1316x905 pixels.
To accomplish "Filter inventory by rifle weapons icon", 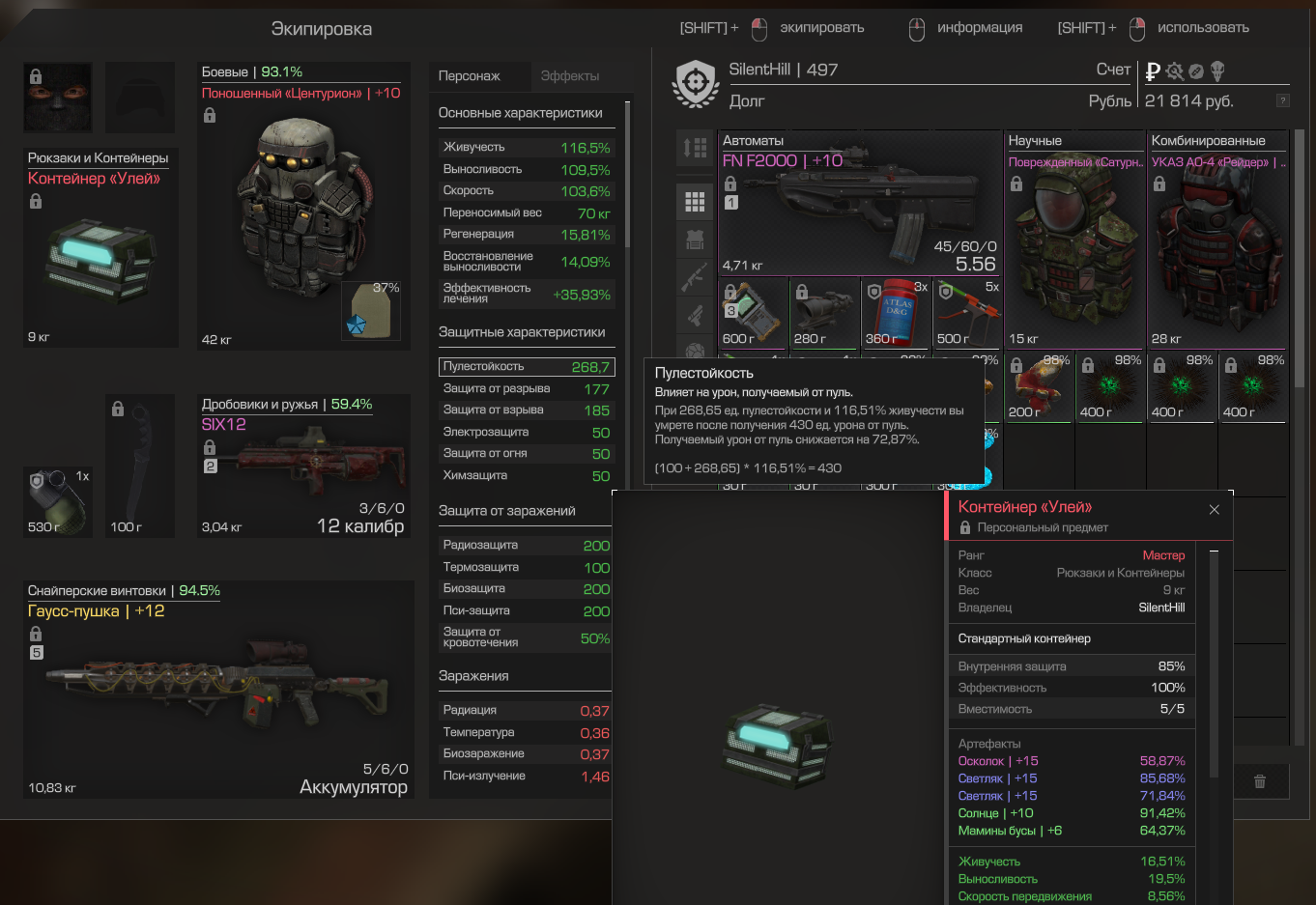I will click(695, 277).
